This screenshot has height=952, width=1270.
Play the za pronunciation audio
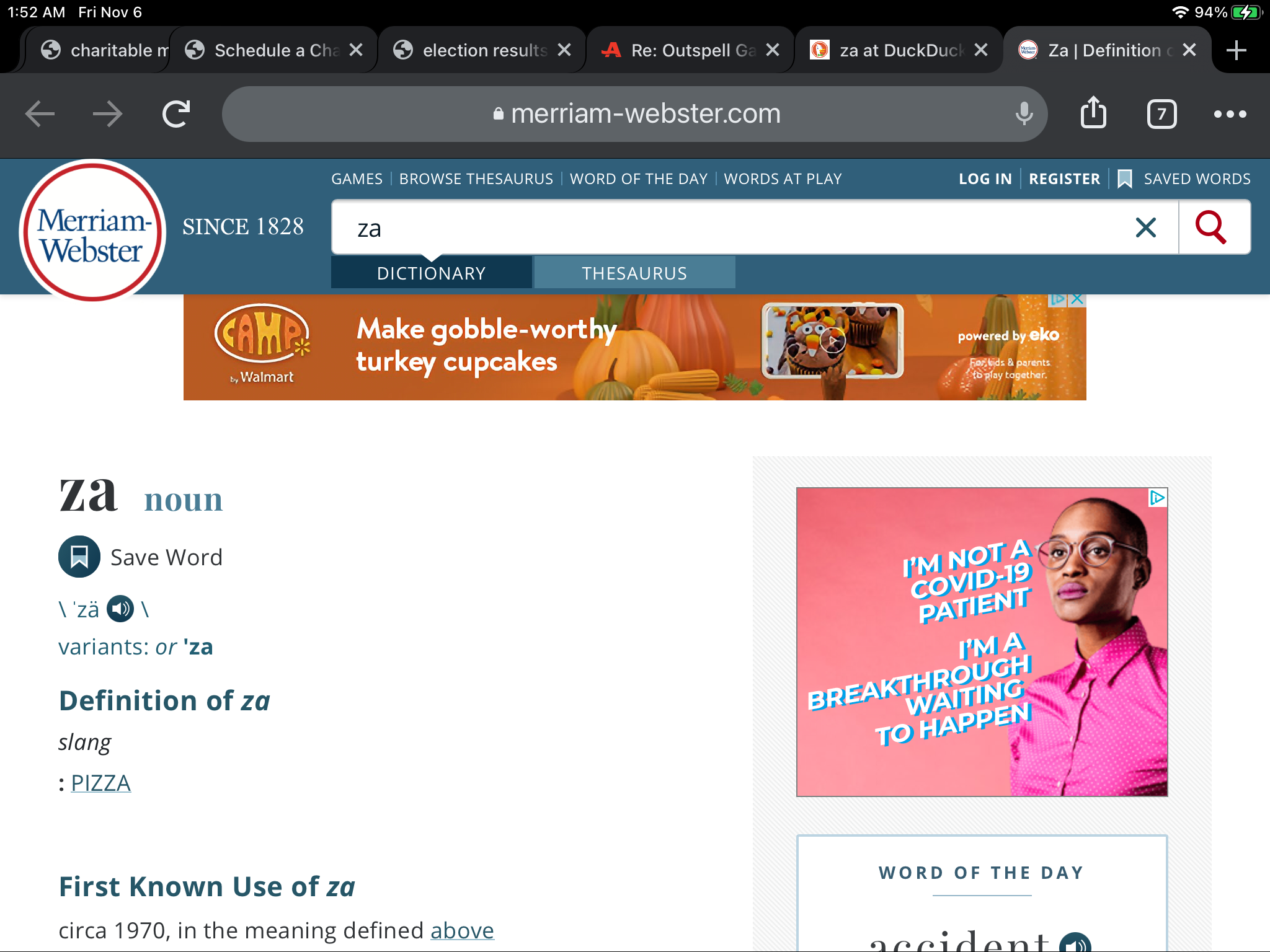(x=120, y=609)
